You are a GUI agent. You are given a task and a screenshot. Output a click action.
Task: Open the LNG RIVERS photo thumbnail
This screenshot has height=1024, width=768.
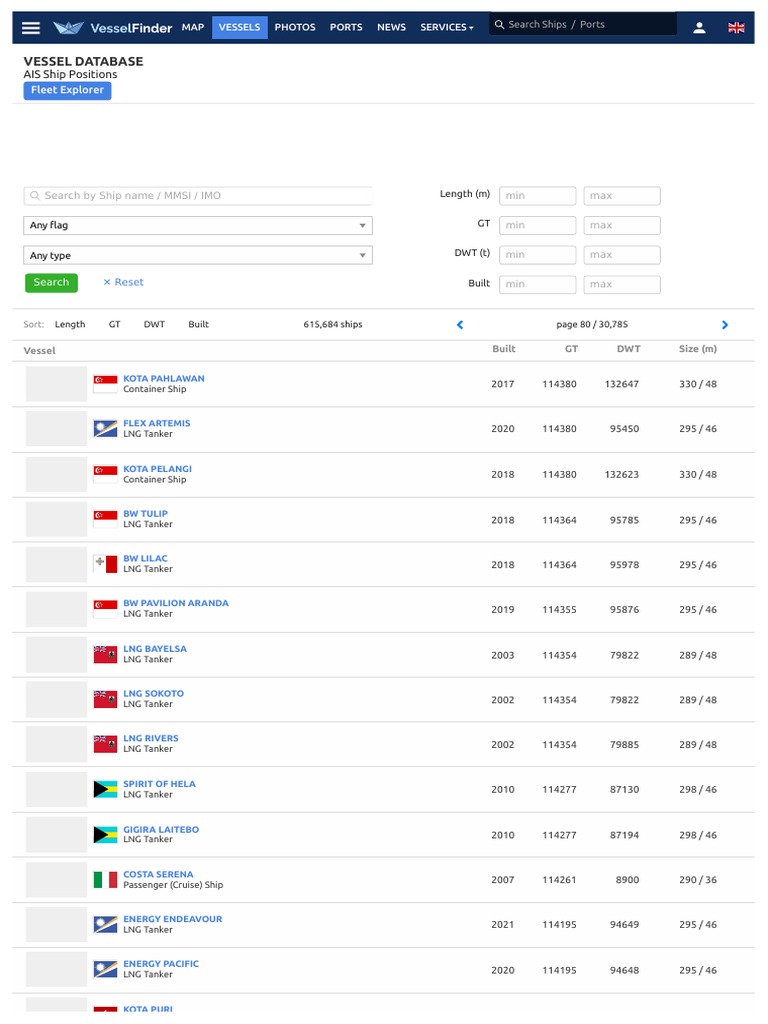pos(56,744)
